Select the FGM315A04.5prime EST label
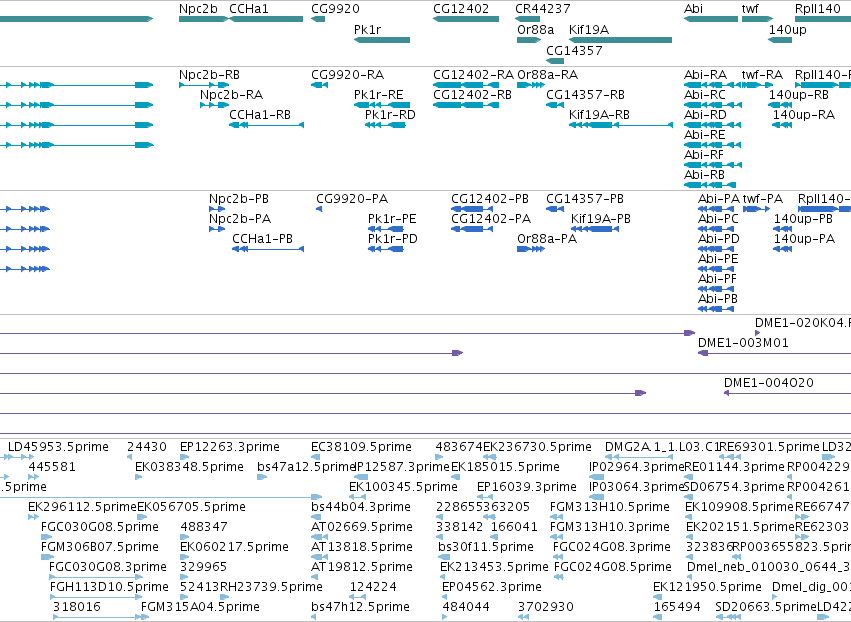Image resolution: width=851 pixels, height=622 pixels. tap(200, 607)
